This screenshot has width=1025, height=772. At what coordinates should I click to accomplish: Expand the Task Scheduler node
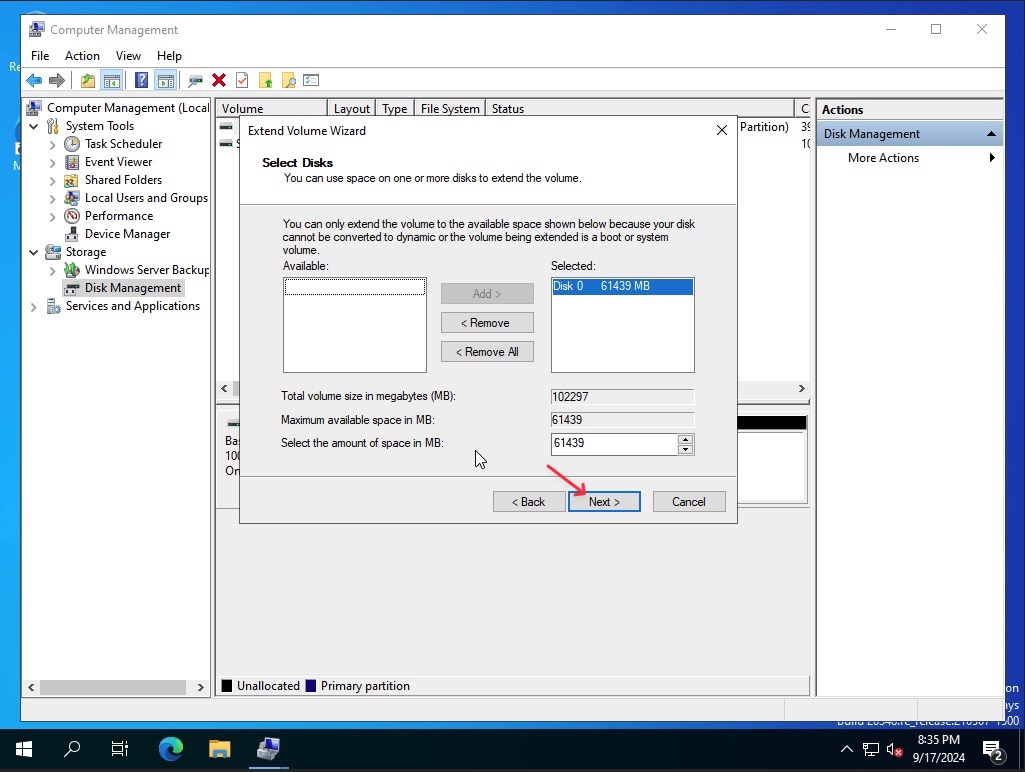[52, 144]
